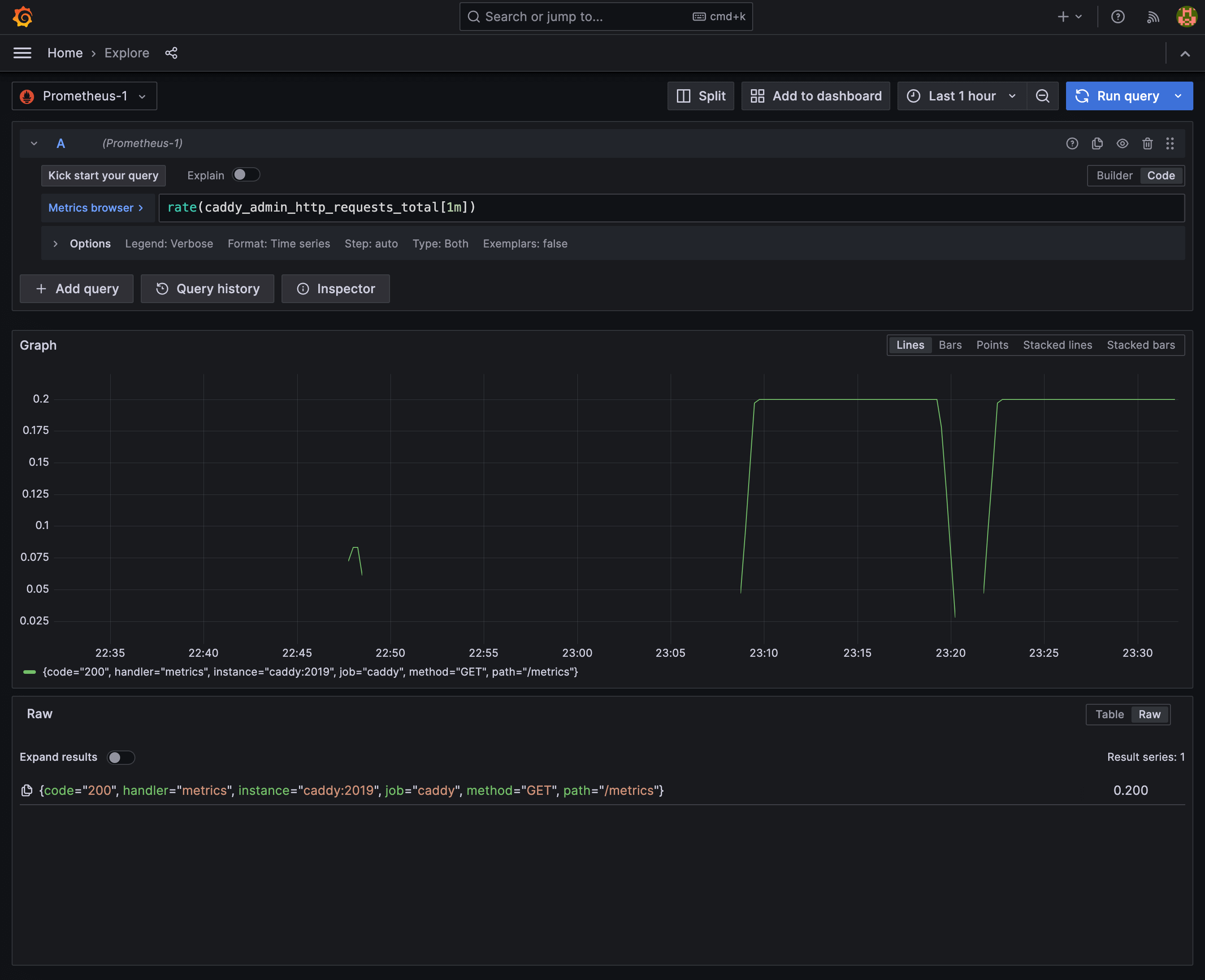Image resolution: width=1205 pixels, height=980 pixels.
Task: Enable Expand results in Raw section
Action: pyautogui.click(x=121, y=757)
